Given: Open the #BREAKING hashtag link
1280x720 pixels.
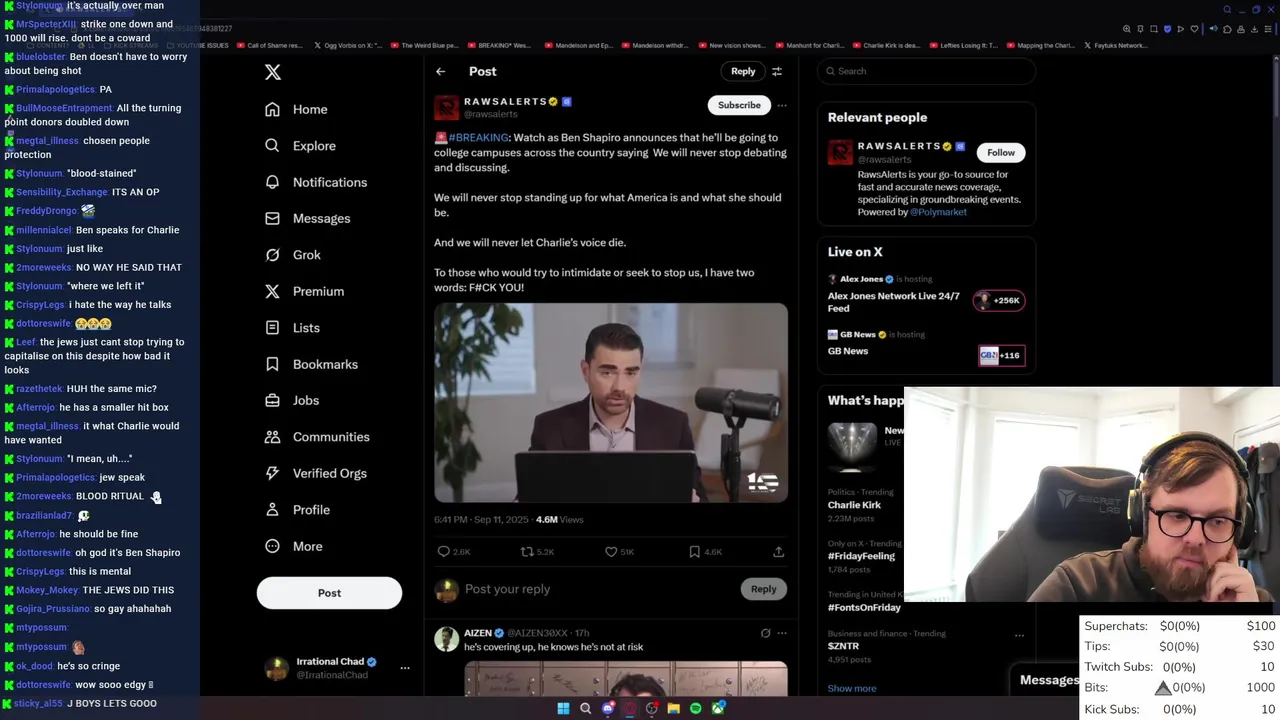Looking at the screenshot, I should pyautogui.click(x=479, y=137).
